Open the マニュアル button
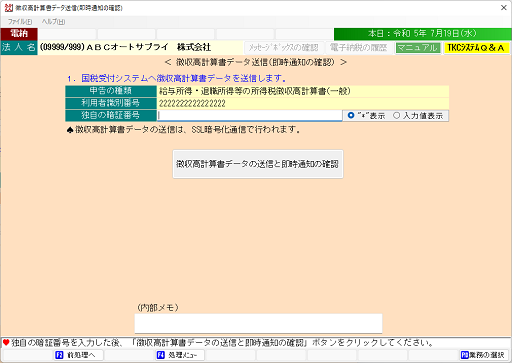 (x=418, y=48)
